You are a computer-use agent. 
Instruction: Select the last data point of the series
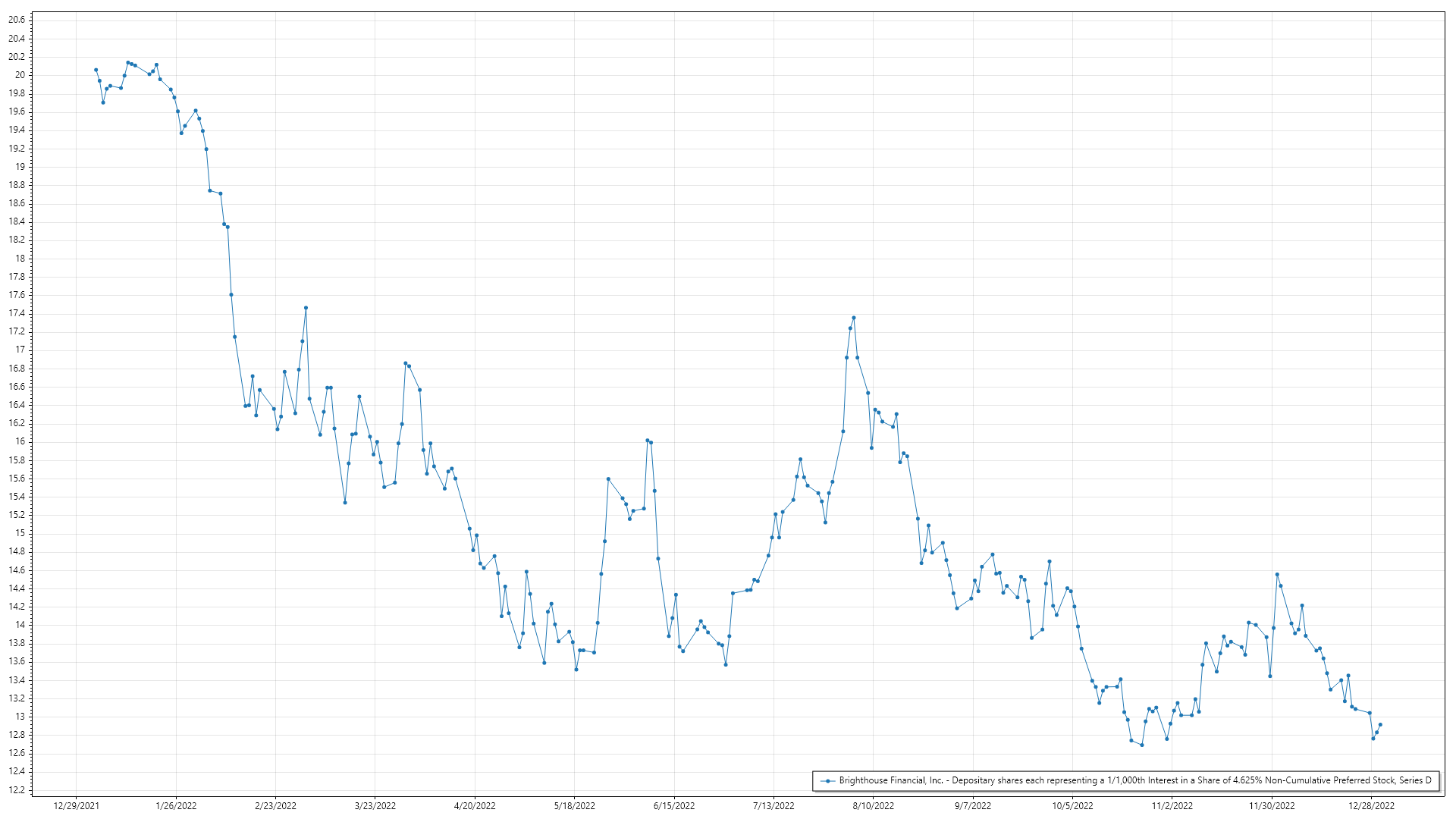point(1380,724)
